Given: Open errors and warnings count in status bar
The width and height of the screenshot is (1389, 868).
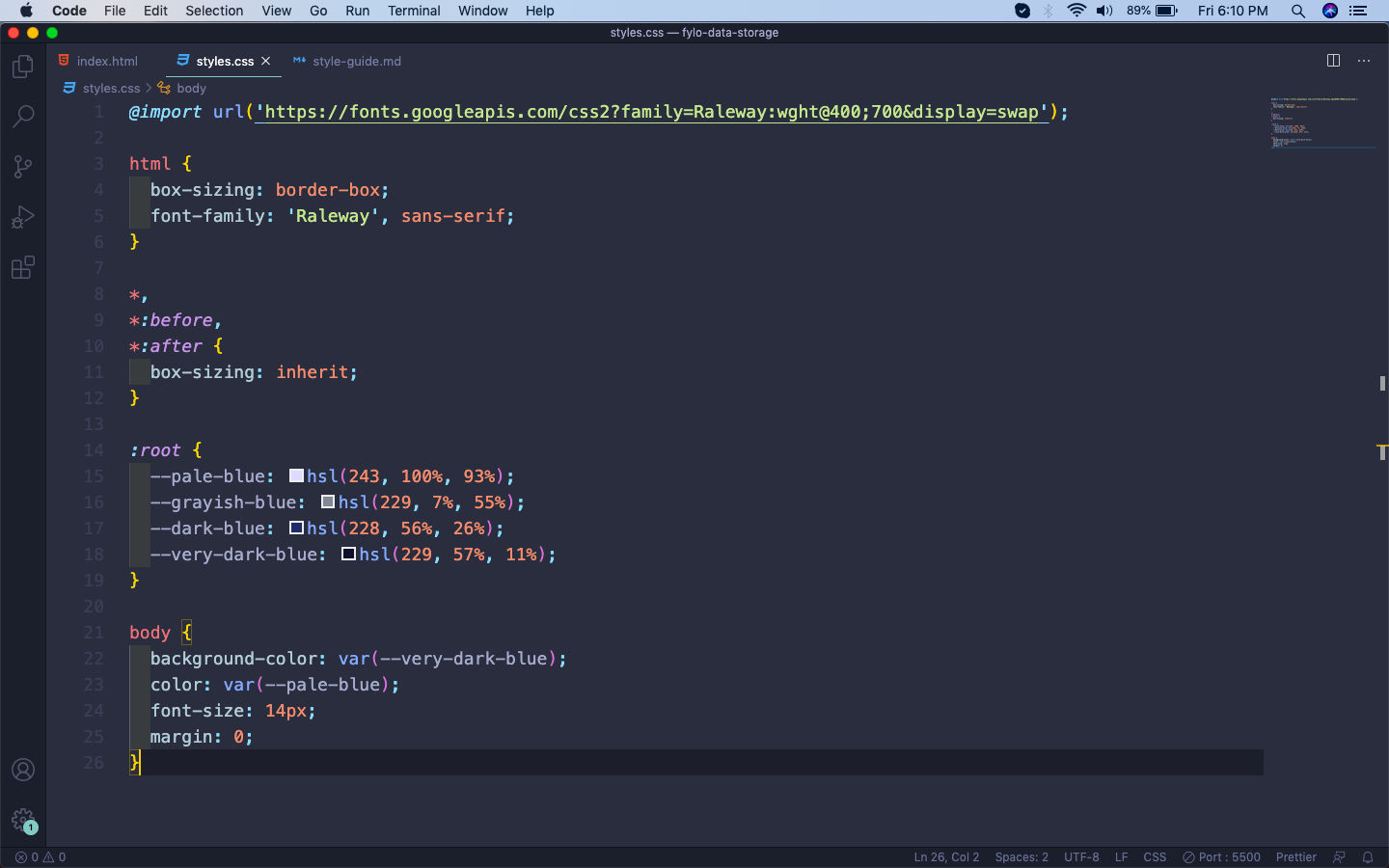Looking at the screenshot, I should (41, 856).
